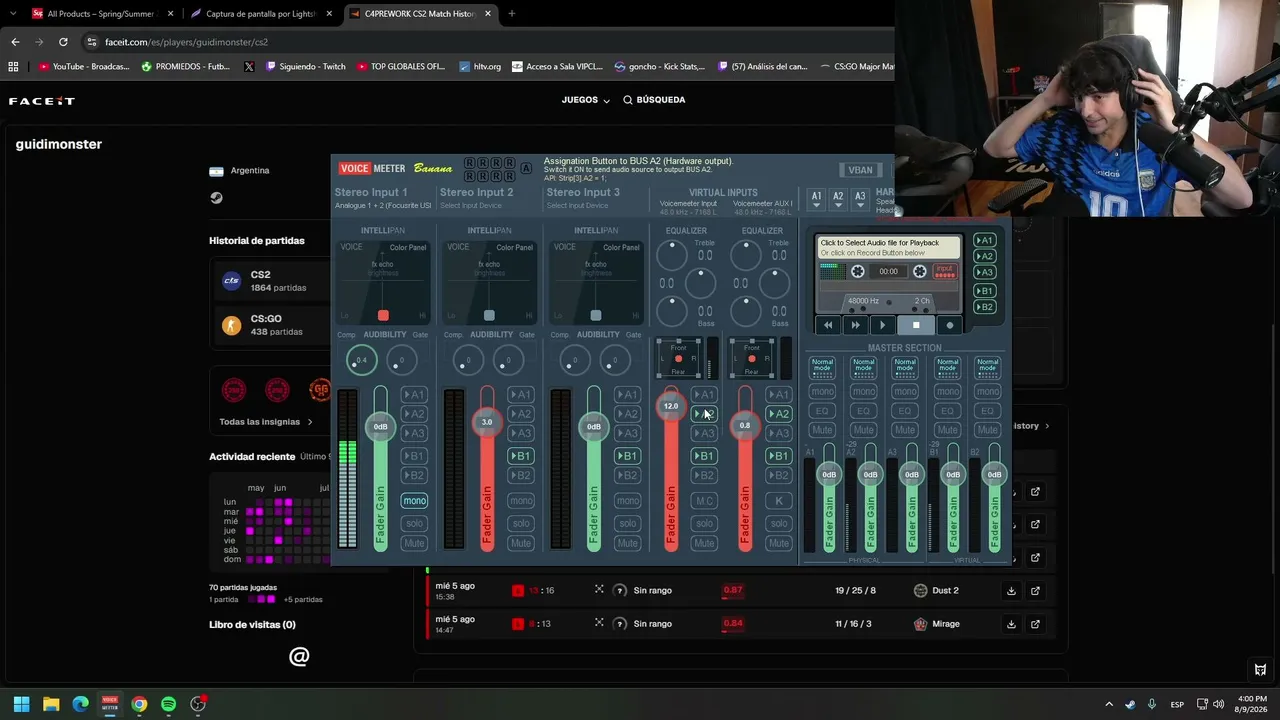
Task: Switch to Captura de pantalla Lightshot tab
Action: pyautogui.click(x=262, y=14)
